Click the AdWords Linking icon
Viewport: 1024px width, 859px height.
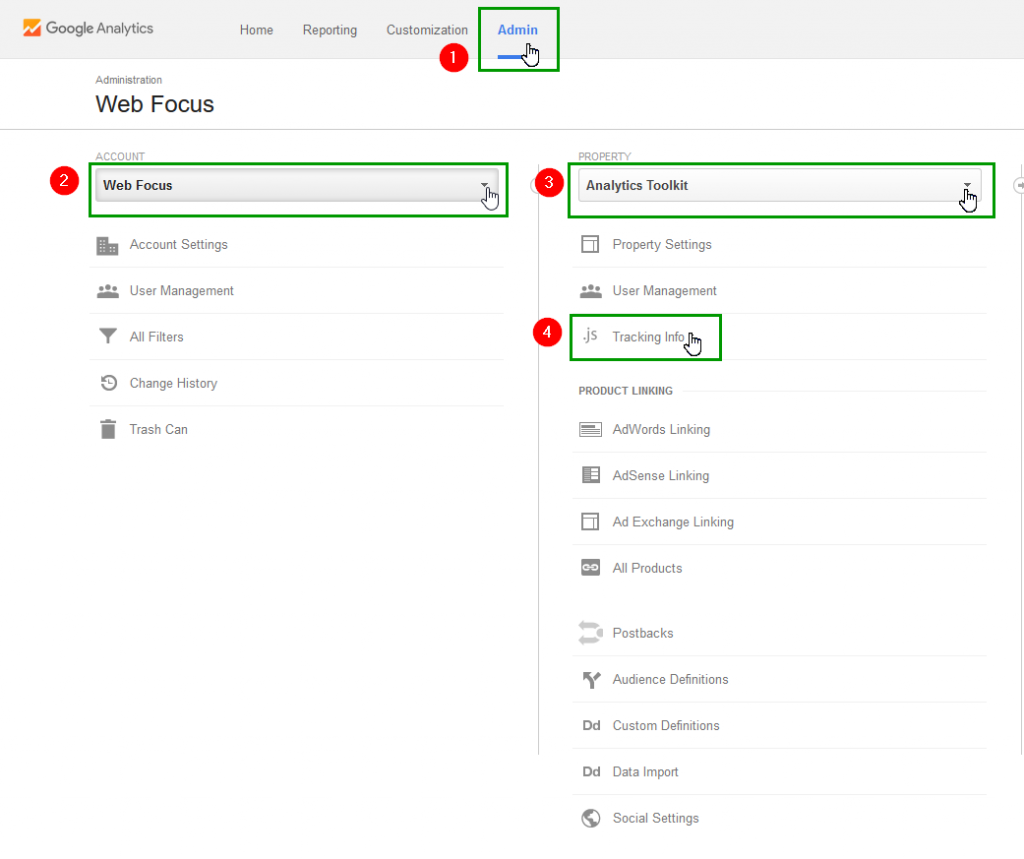coord(590,429)
